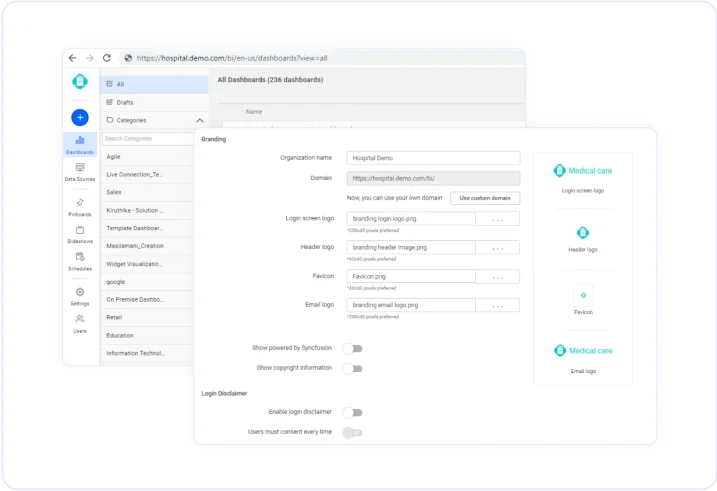Click the browser back arrow
The width and height of the screenshot is (717, 491).
coord(72,58)
